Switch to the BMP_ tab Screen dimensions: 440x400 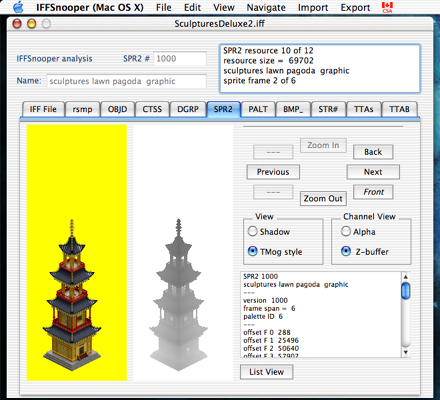(x=293, y=109)
